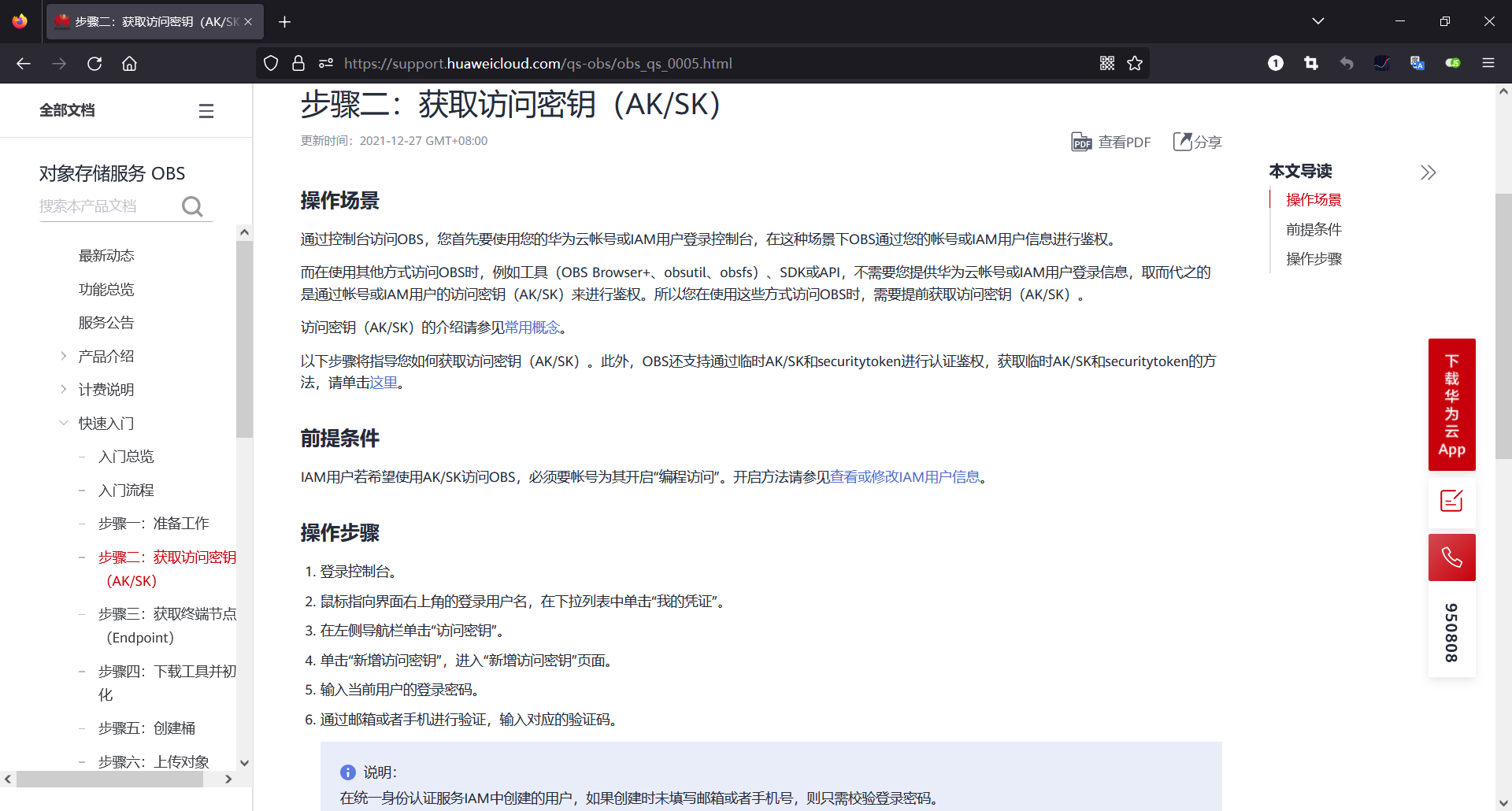Open 步骤五：创建桶 in the sidebar

(146, 728)
